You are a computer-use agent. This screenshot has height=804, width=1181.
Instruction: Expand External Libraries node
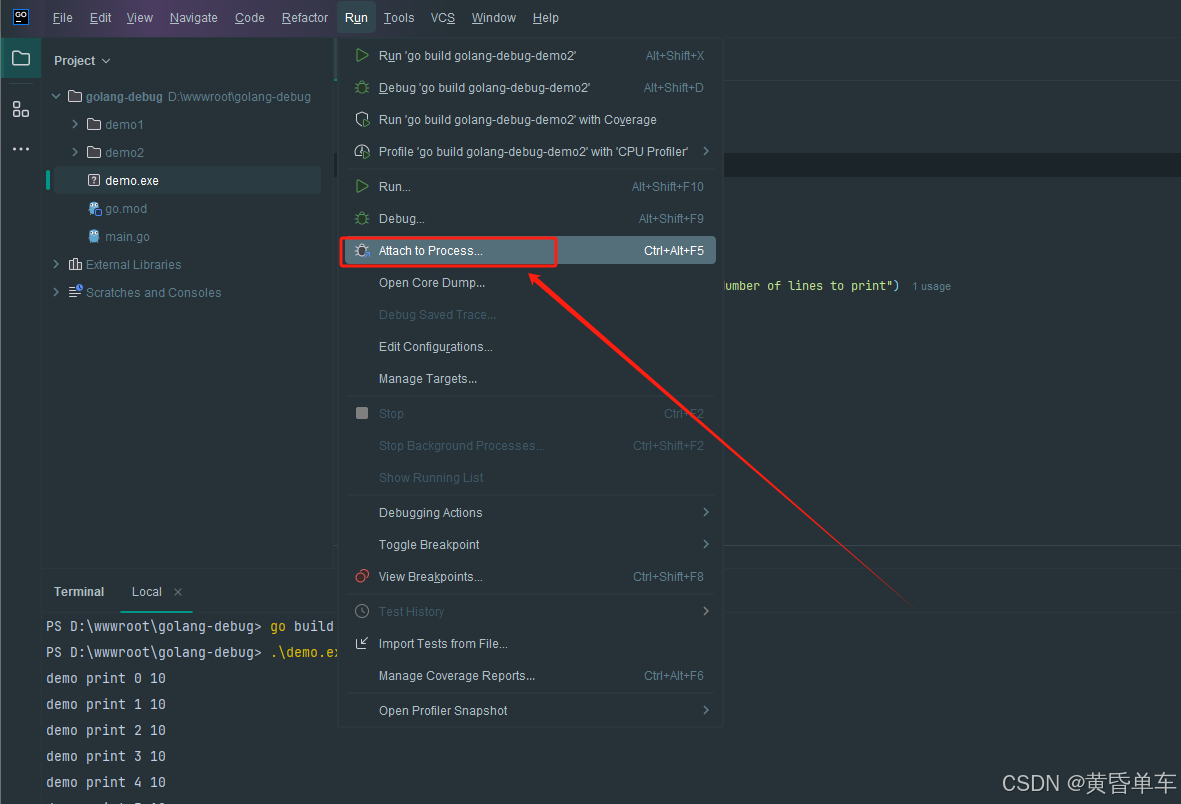click(56, 264)
